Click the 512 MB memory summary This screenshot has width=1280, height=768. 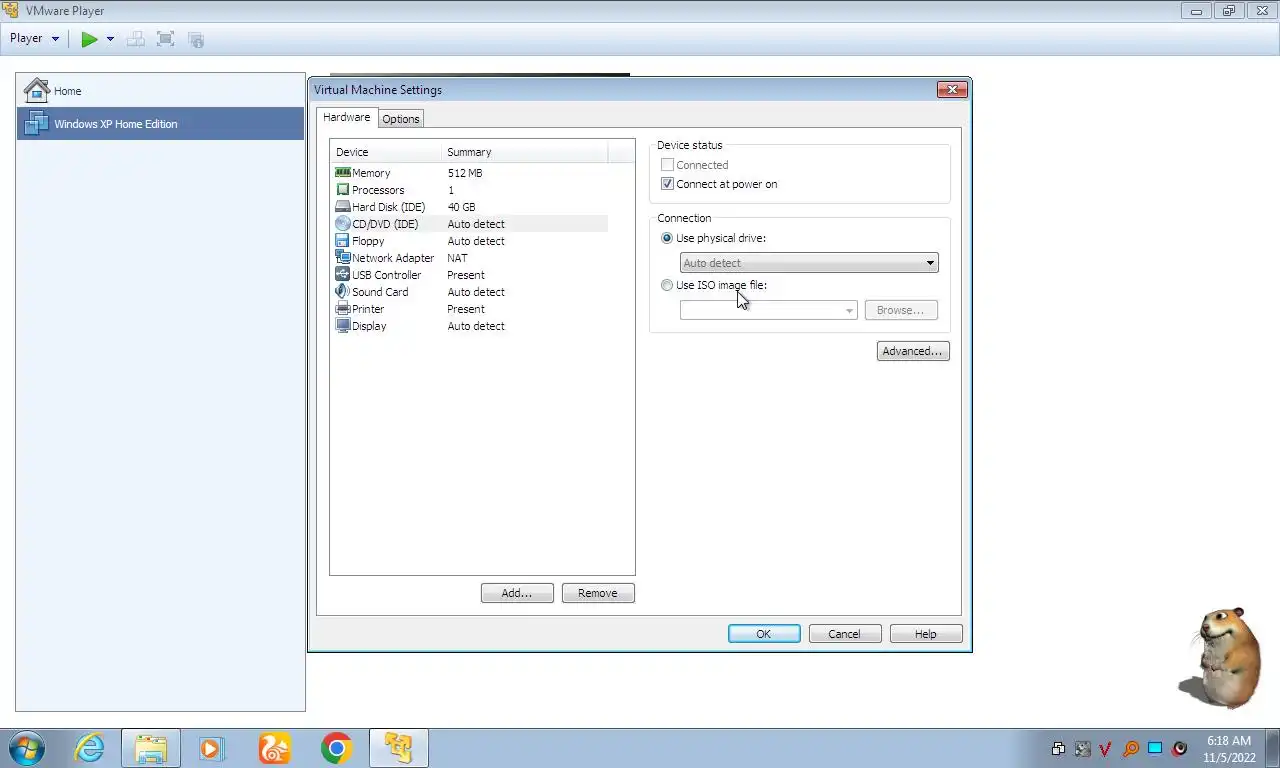[465, 173]
